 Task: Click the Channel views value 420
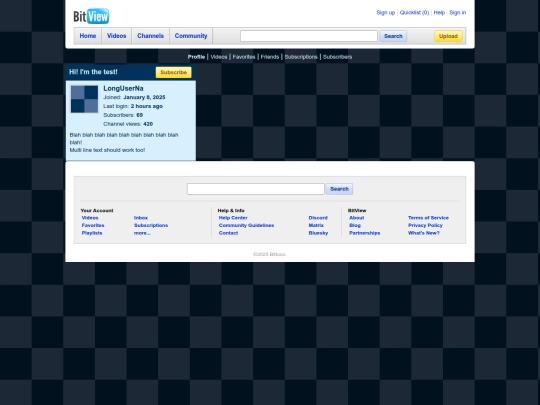click(x=148, y=124)
